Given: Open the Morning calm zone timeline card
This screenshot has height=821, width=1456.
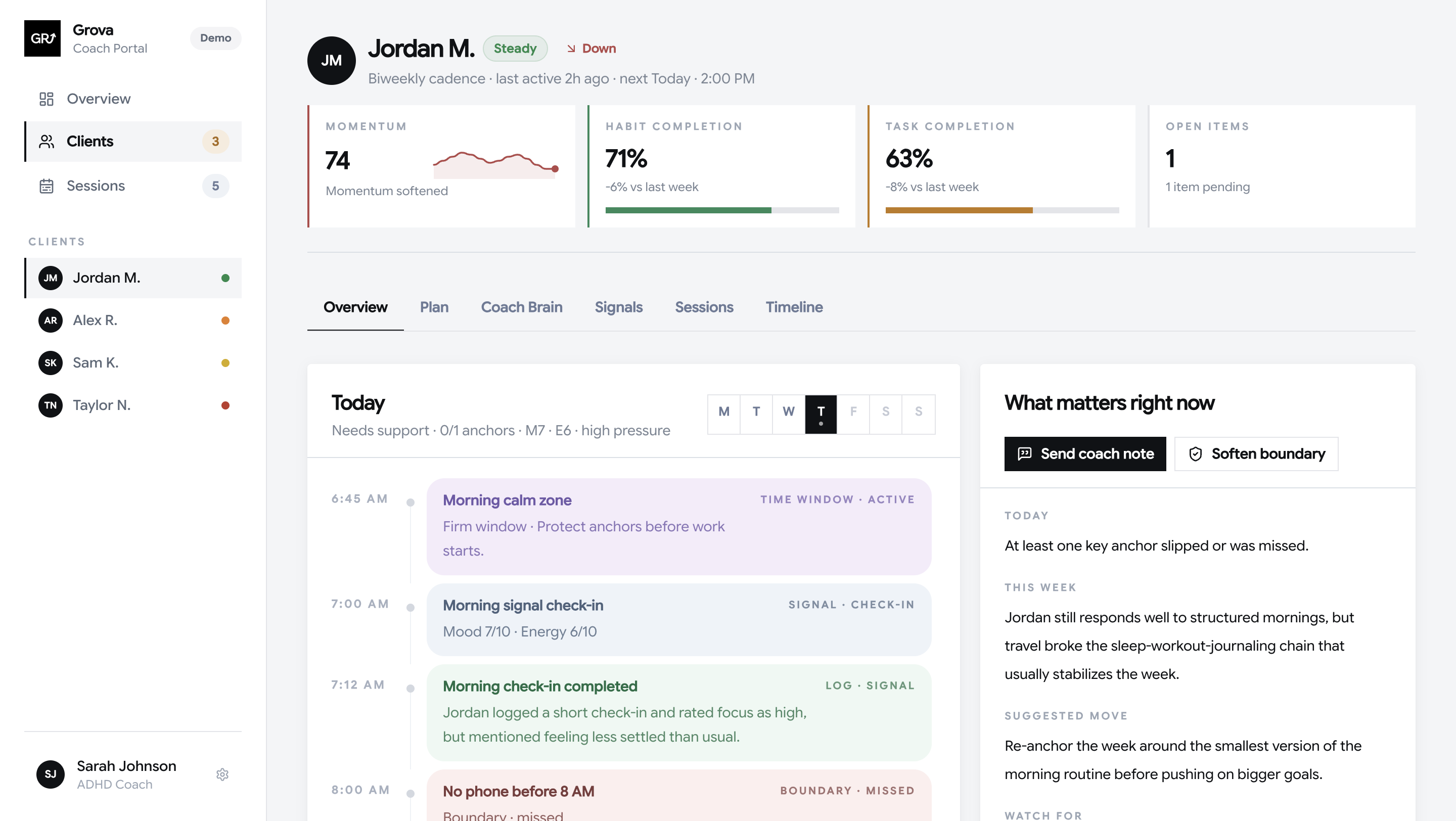Looking at the screenshot, I should 678,526.
